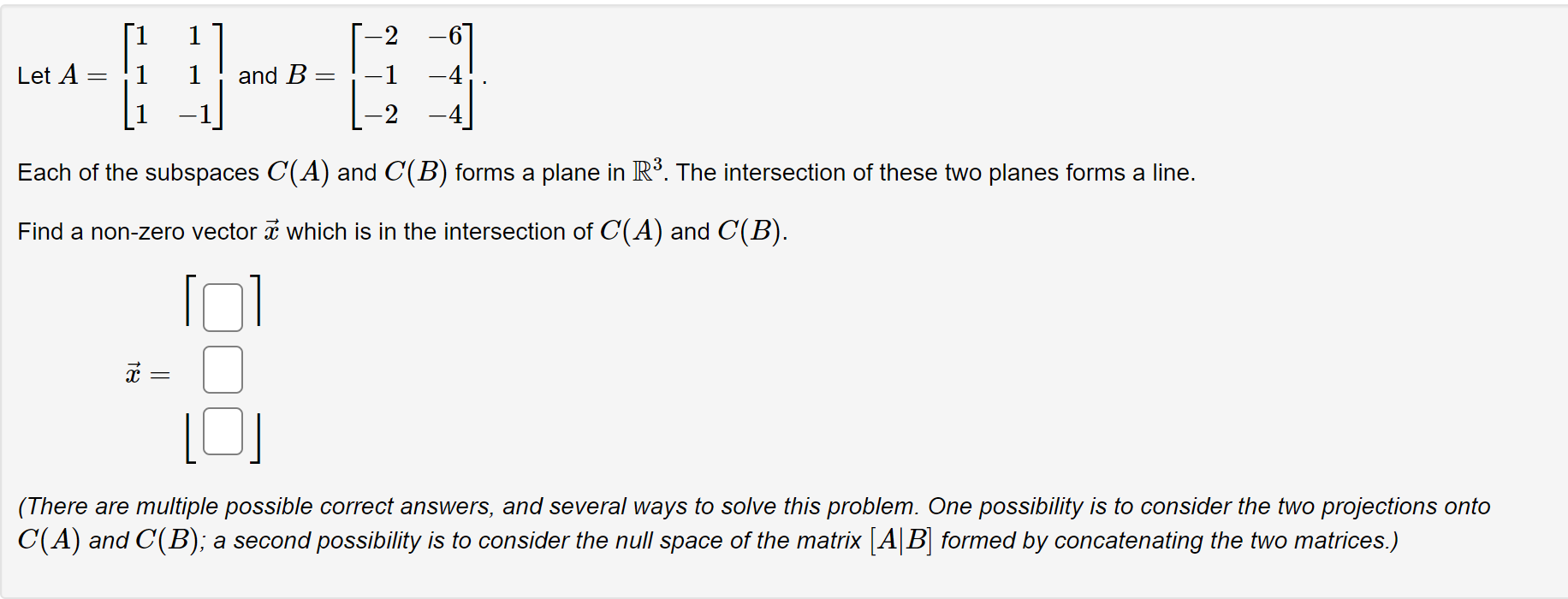Select the 1 in matrix A's first row
Viewport: 1568px width, 599px height.
click(141, 36)
